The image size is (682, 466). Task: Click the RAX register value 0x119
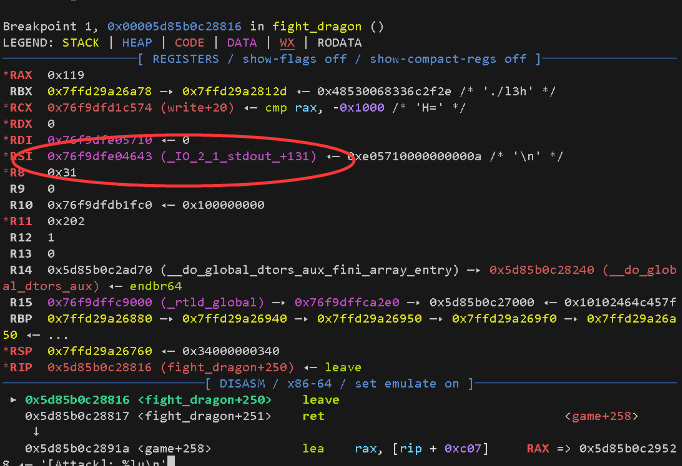click(x=66, y=75)
